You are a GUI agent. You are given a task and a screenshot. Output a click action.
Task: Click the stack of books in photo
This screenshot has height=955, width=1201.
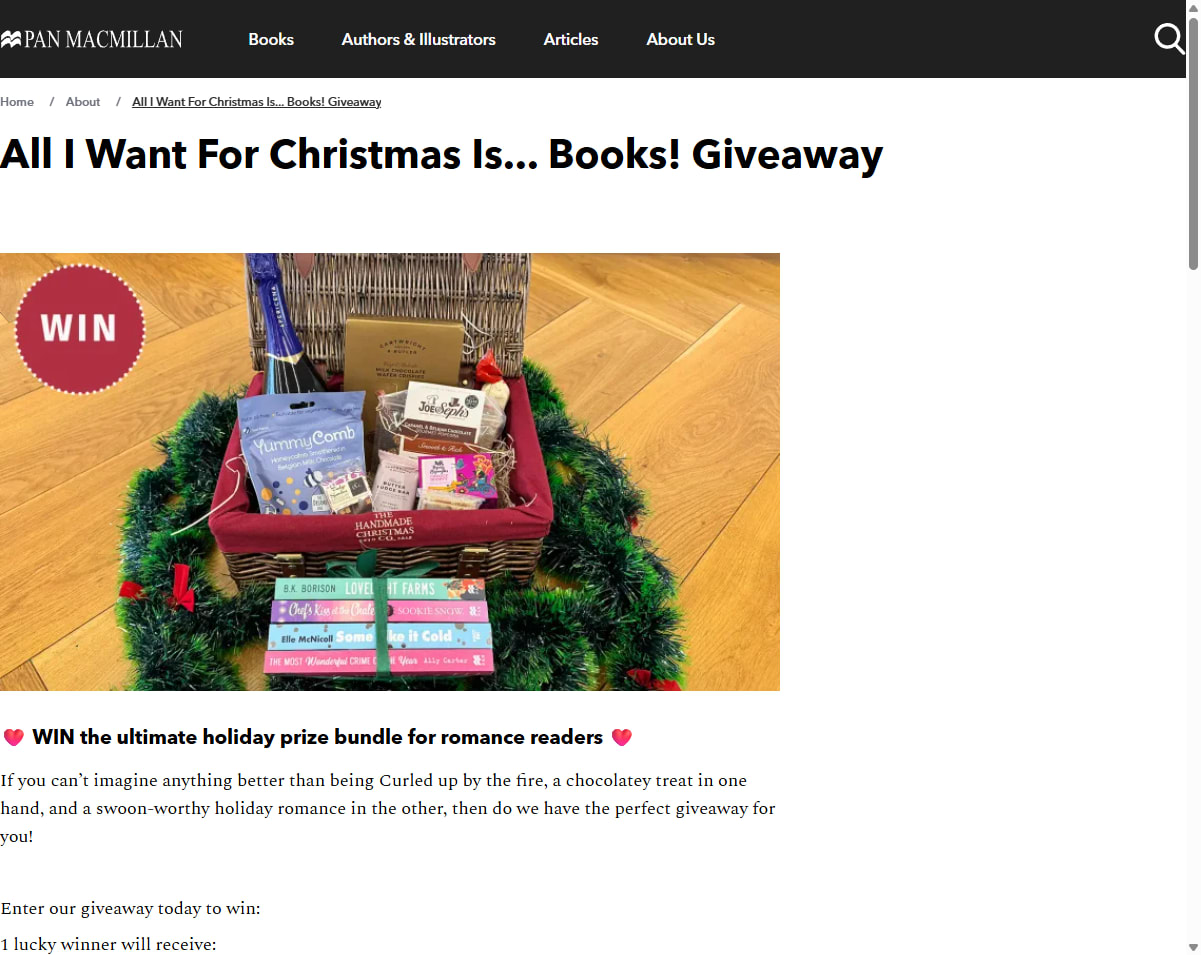(379, 625)
